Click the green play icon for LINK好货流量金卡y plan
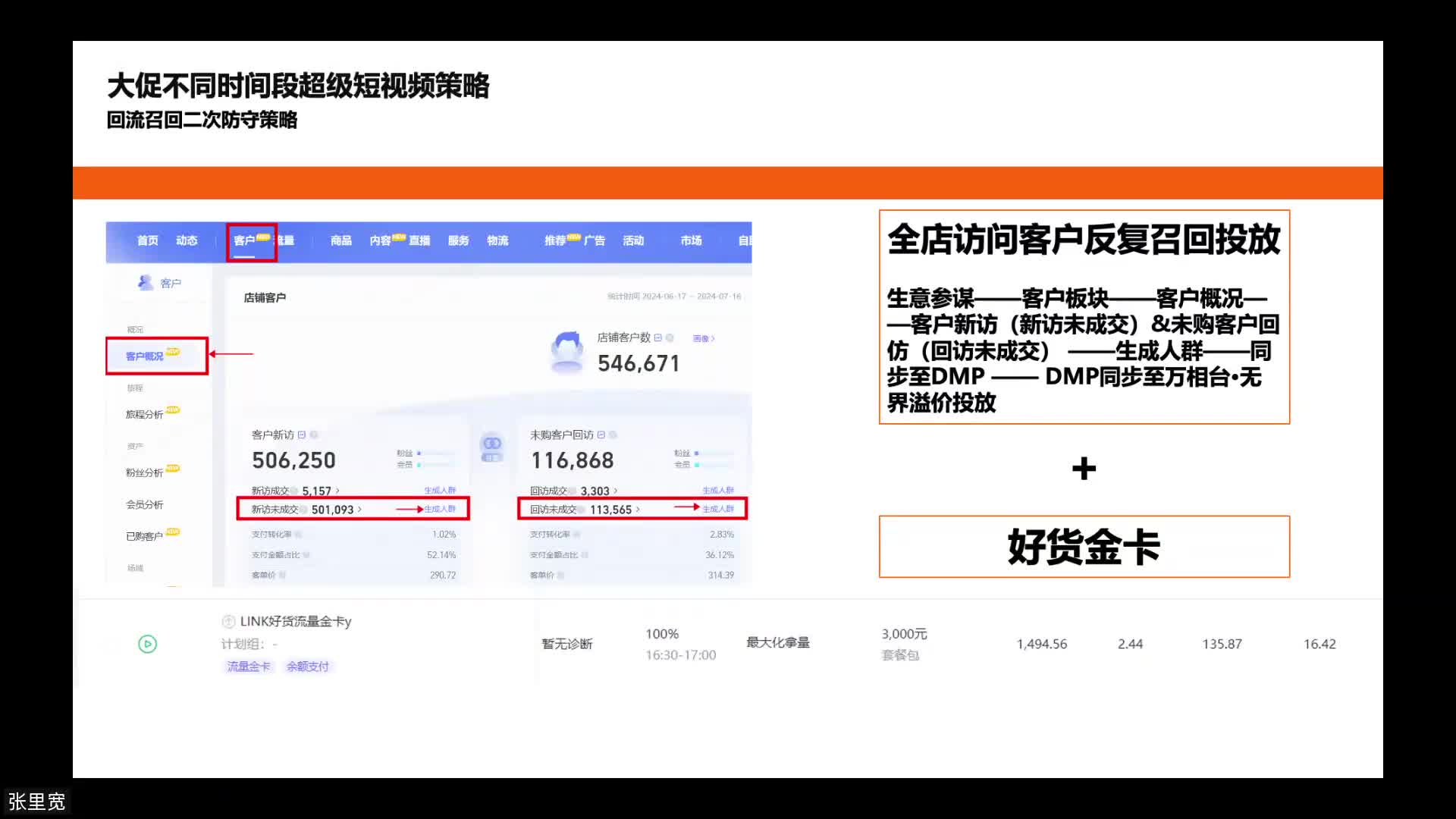Screen dimensions: 1456x819 point(147,643)
